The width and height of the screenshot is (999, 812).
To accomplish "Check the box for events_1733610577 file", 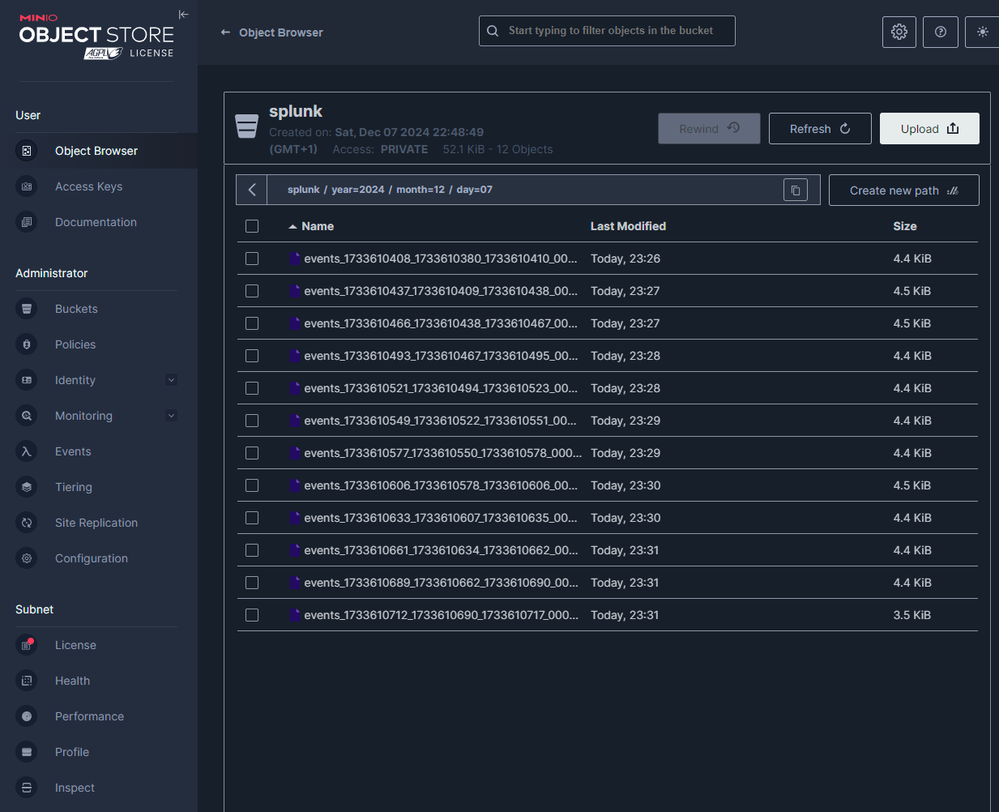I will click(x=252, y=453).
